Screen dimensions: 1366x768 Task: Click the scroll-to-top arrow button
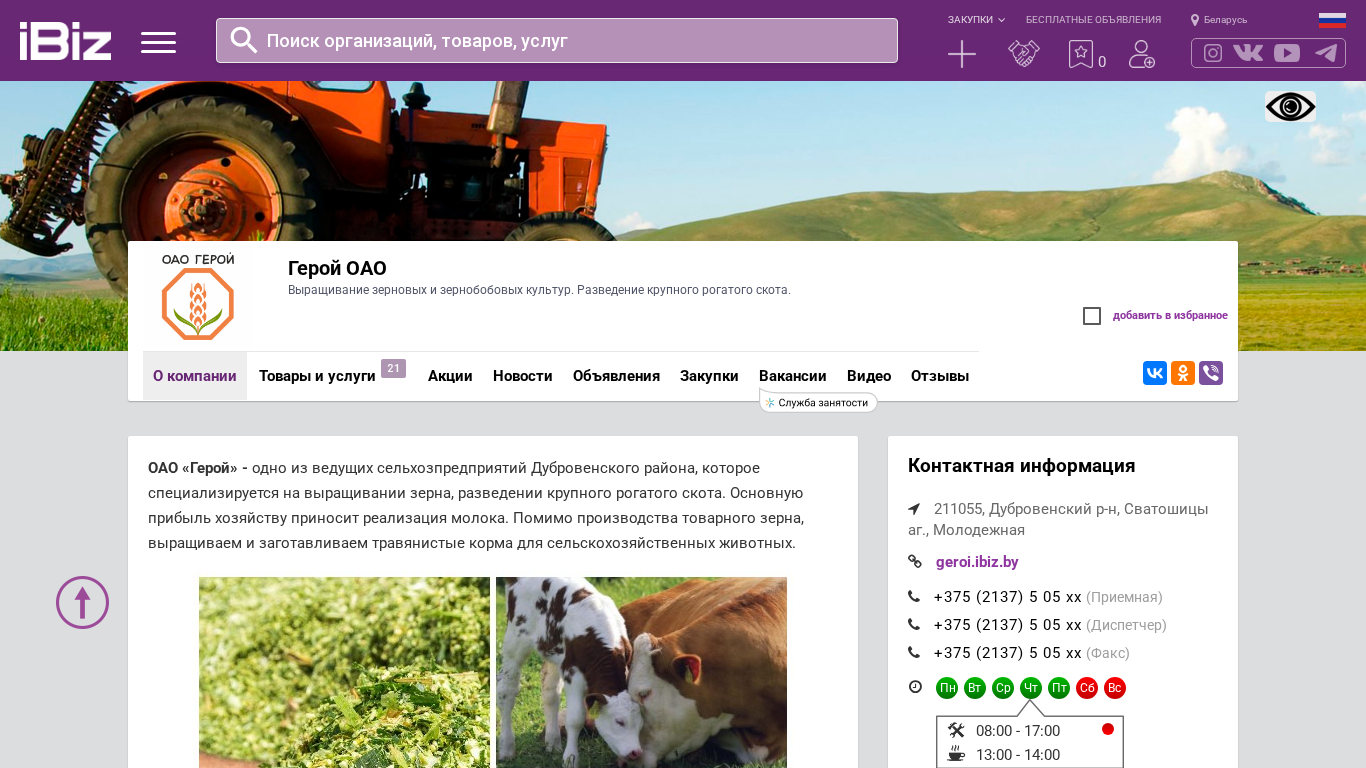82,602
